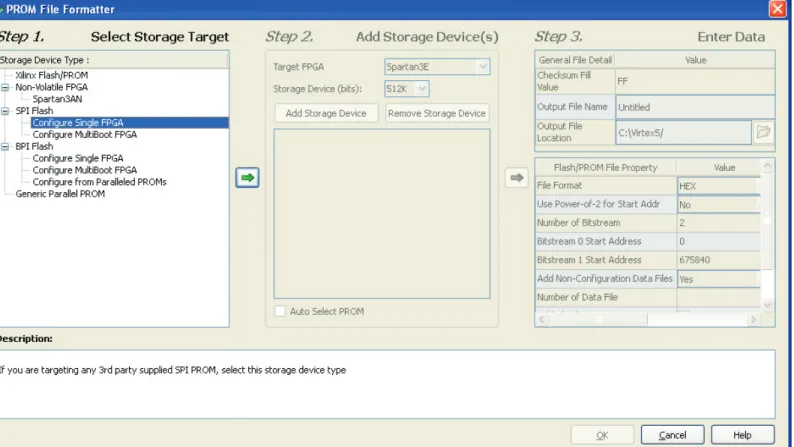
Task: Click the property table scroll down arrow
Action: [x=768, y=305]
